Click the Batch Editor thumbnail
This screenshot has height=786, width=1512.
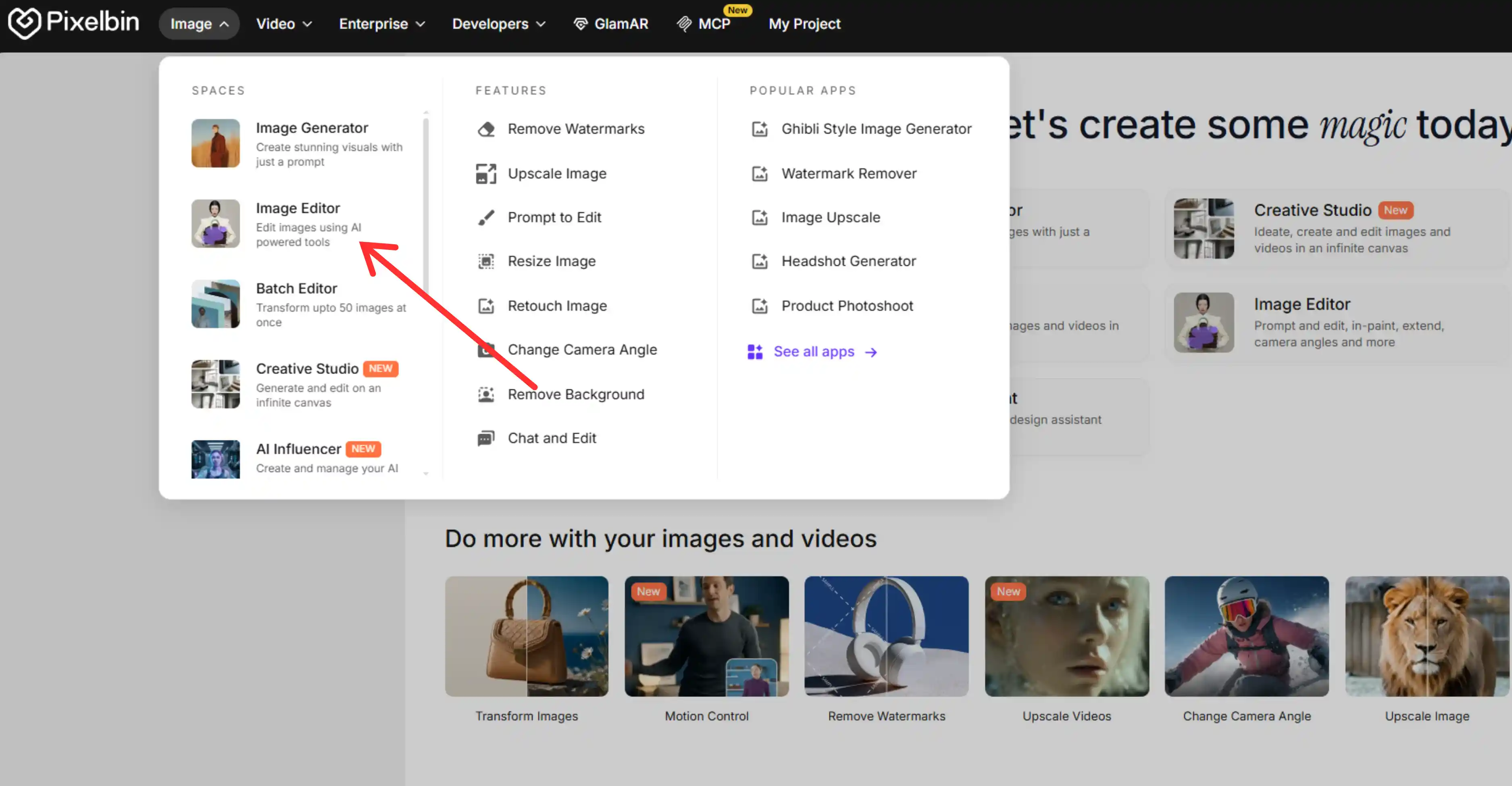tap(215, 304)
